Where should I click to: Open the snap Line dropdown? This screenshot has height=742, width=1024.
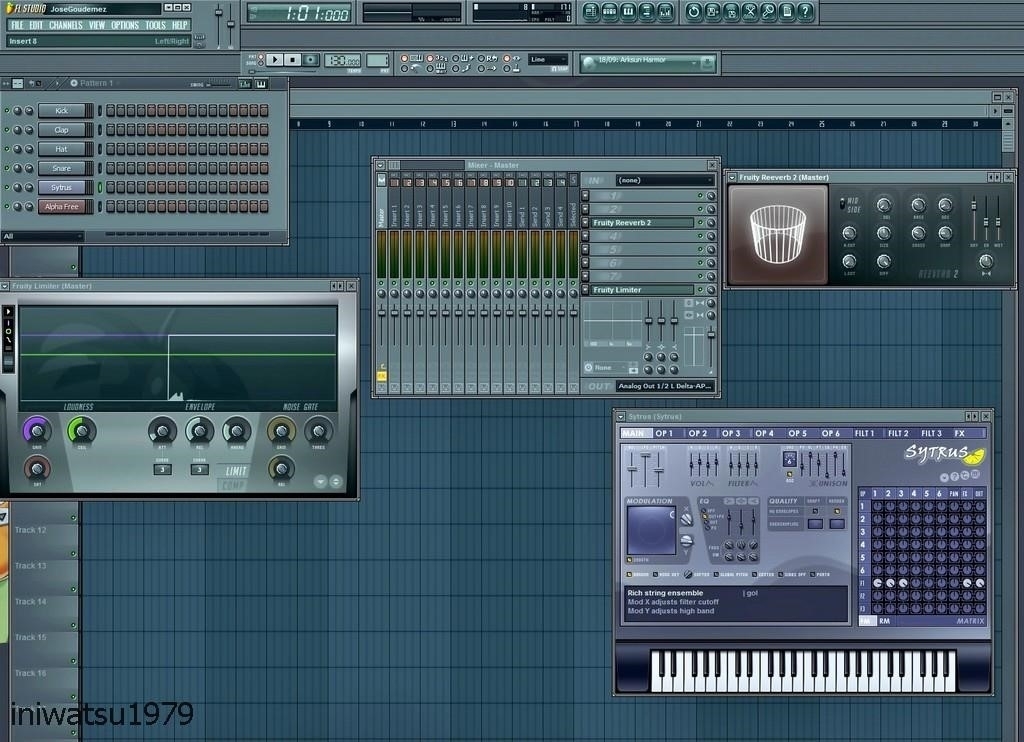coord(548,60)
